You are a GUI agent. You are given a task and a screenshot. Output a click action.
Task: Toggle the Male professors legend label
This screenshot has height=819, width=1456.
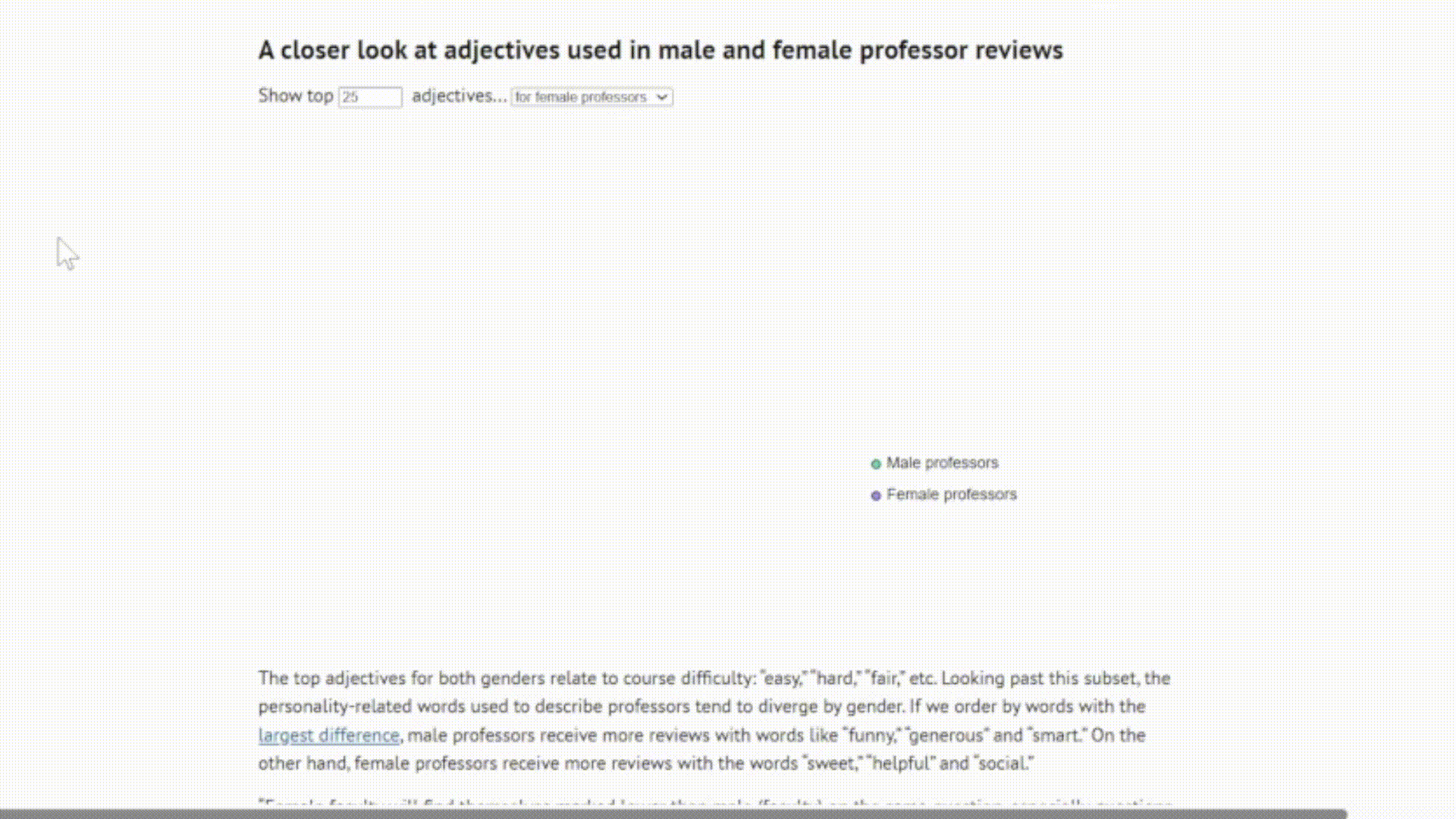click(942, 463)
